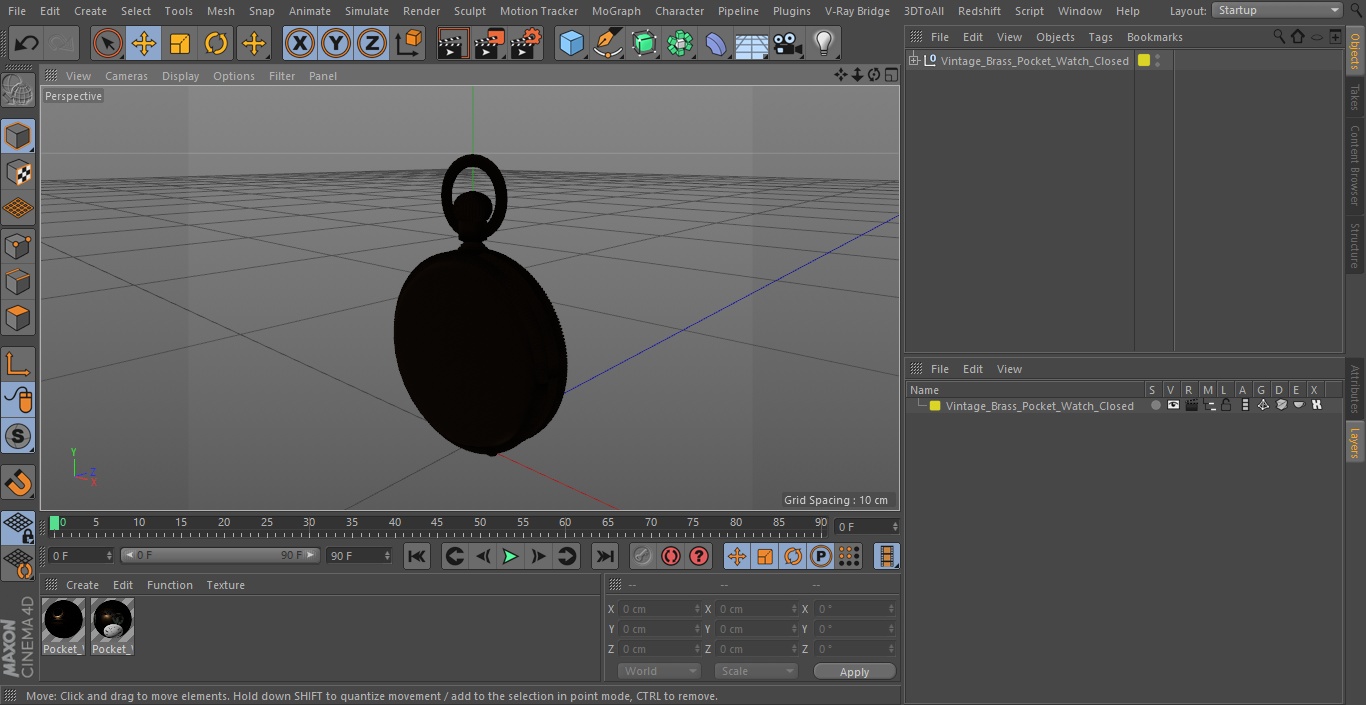Render the active view
The height and width of the screenshot is (705, 1366).
click(453, 43)
